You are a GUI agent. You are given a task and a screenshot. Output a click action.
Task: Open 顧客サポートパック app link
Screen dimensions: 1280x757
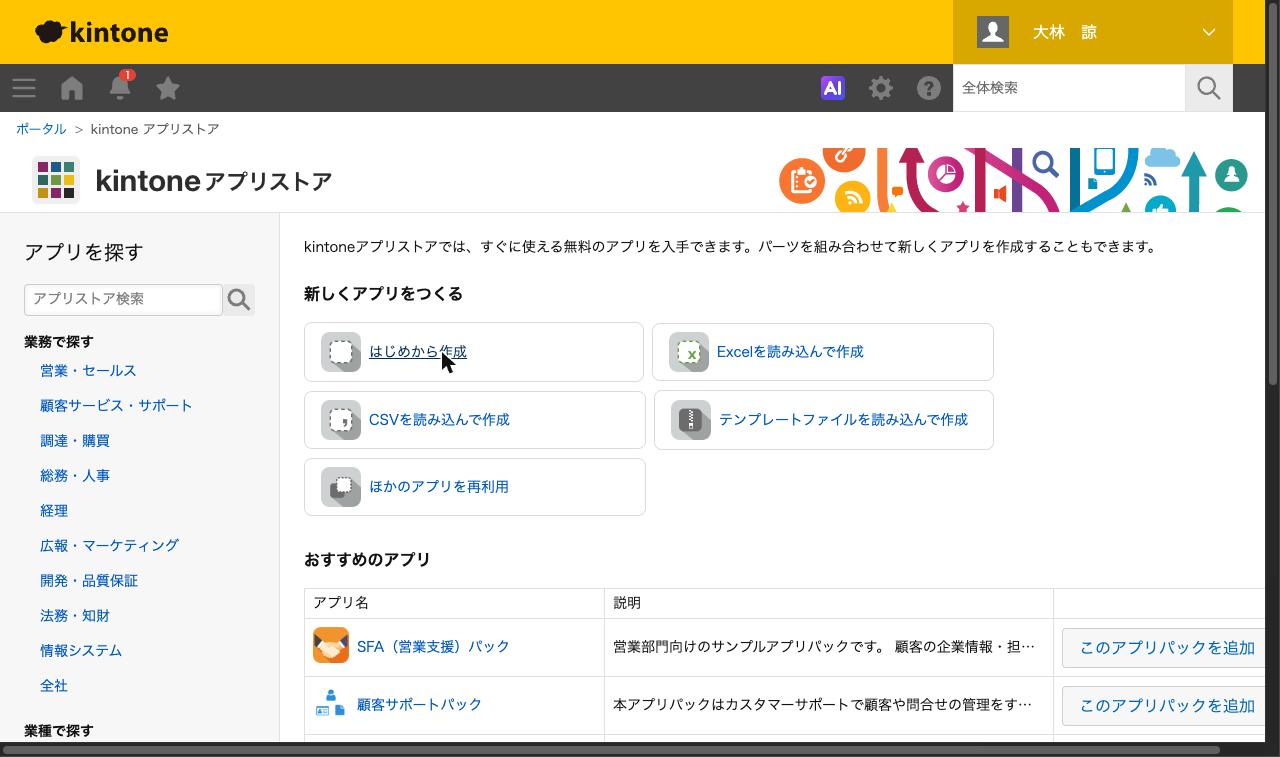[419, 704]
